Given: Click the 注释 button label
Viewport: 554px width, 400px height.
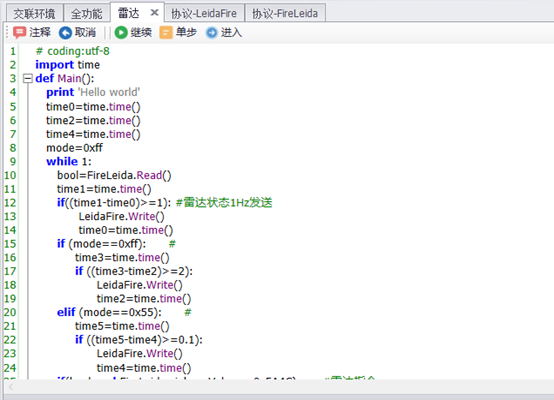Looking at the screenshot, I should 40,33.
